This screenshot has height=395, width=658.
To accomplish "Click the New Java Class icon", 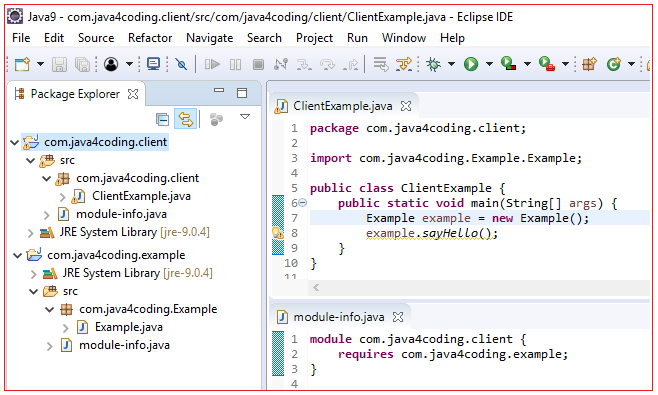I will tap(614, 64).
